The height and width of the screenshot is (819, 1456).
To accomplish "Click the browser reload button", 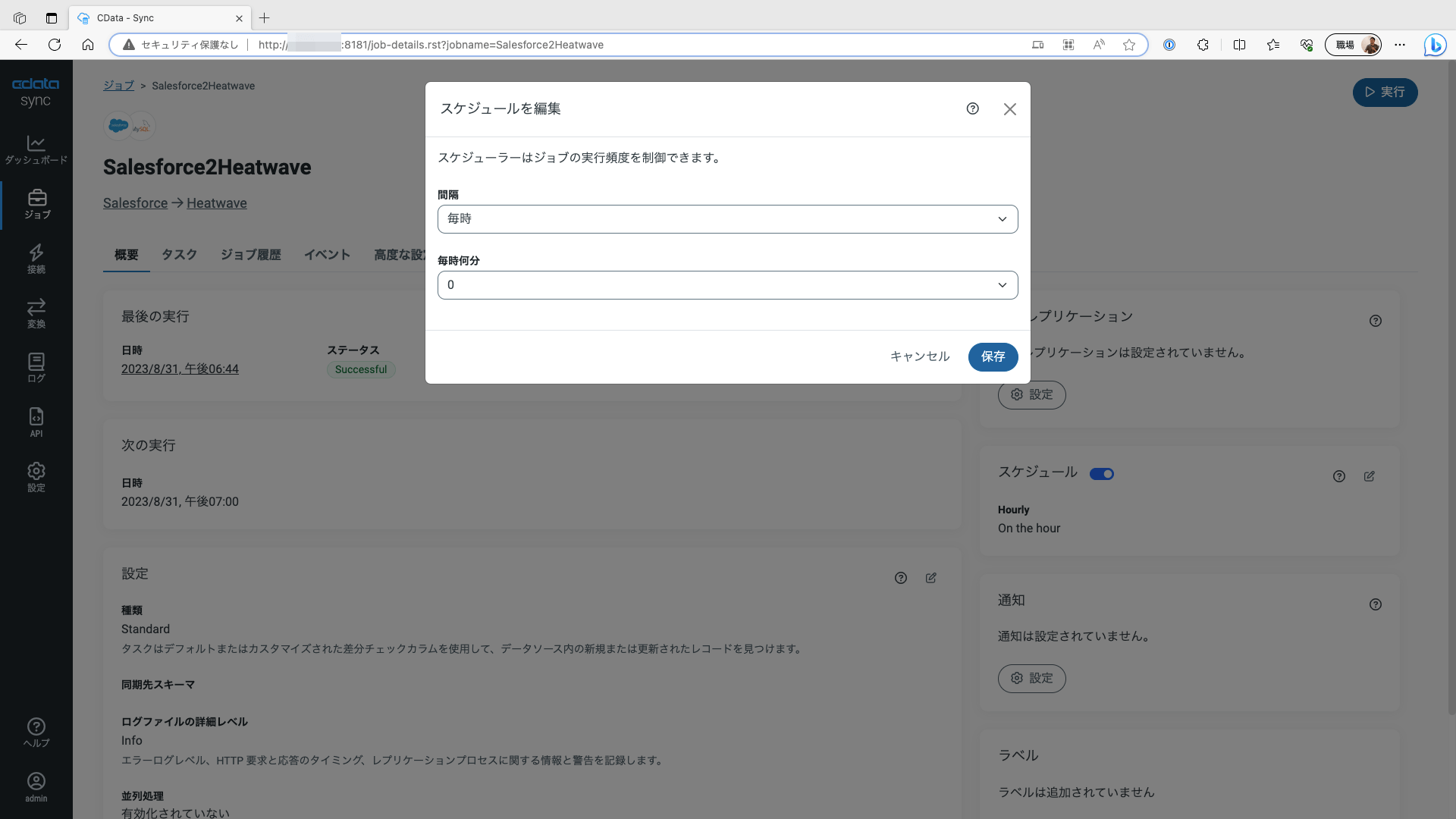I will point(55,45).
